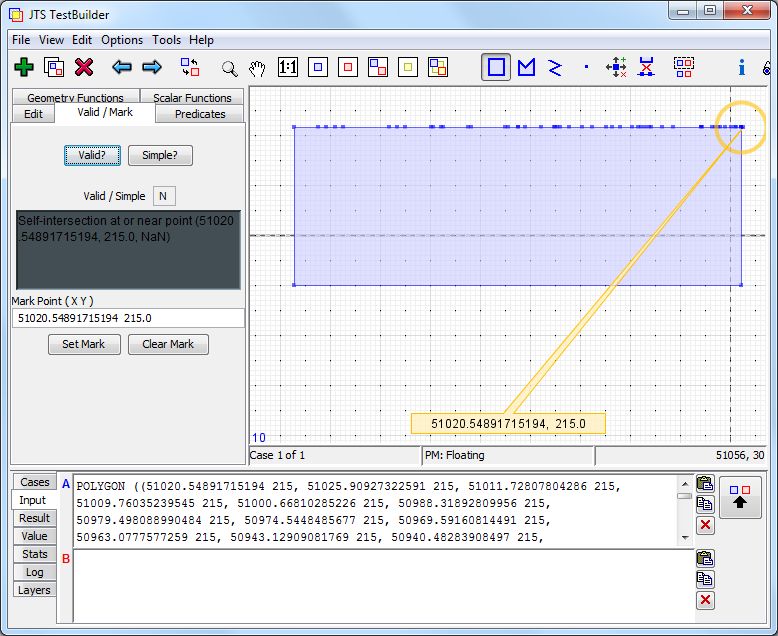The width and height of the screenshot is (778, 636).
Task: Click the self-intersection error message box
Action: click(x=129, y=250)
